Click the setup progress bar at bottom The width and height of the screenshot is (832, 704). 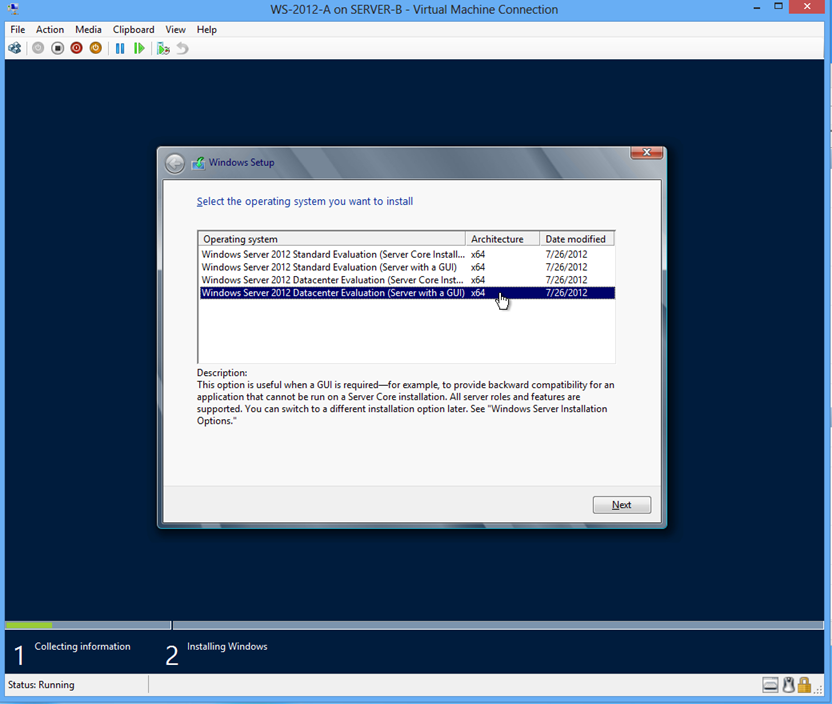pyautogui.click(x=414, y=625)
